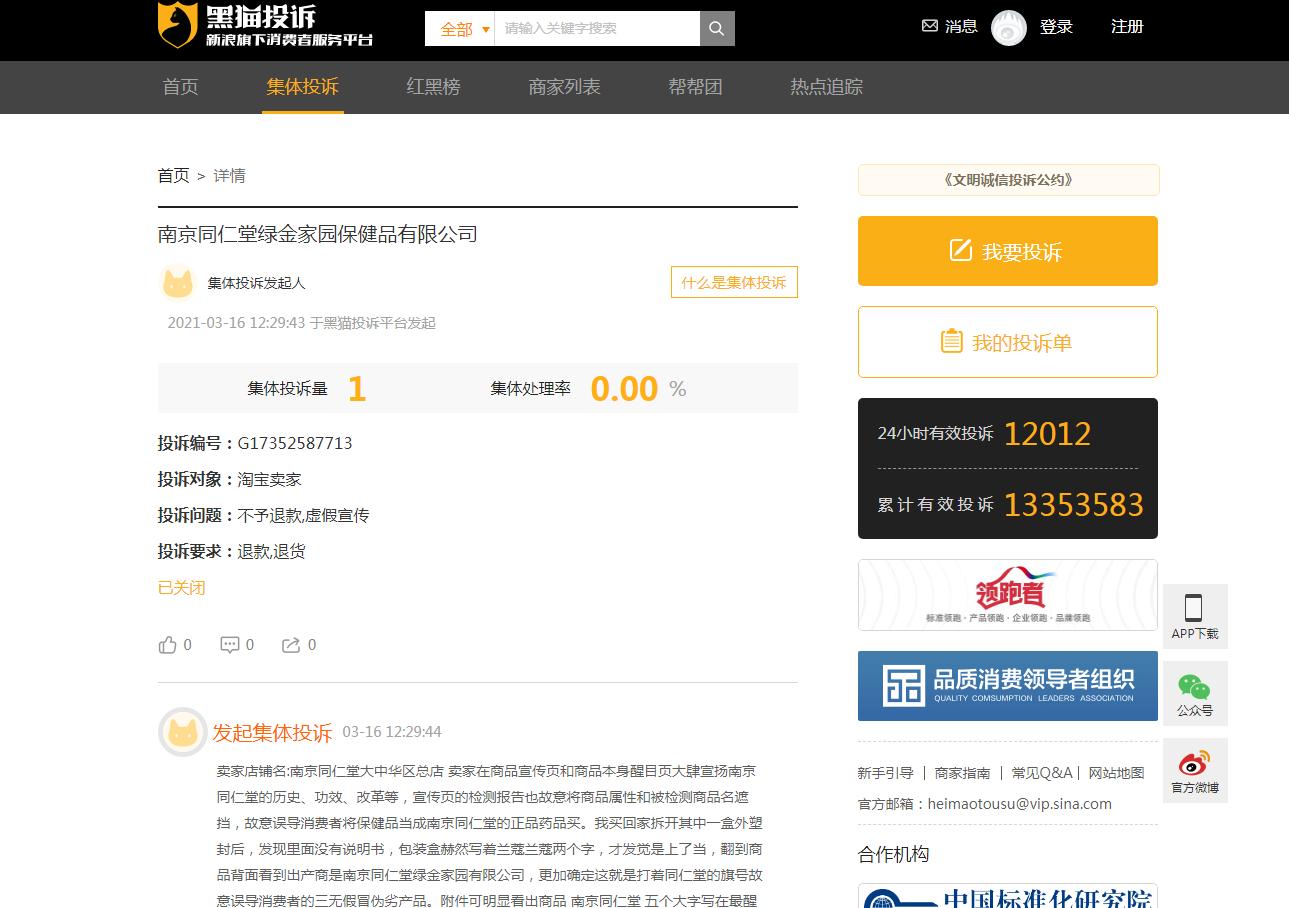Viewport: 1289px width, 908px height.
Task: Switch to the 热点追踪 tab
Action: (x=824, y=87)
